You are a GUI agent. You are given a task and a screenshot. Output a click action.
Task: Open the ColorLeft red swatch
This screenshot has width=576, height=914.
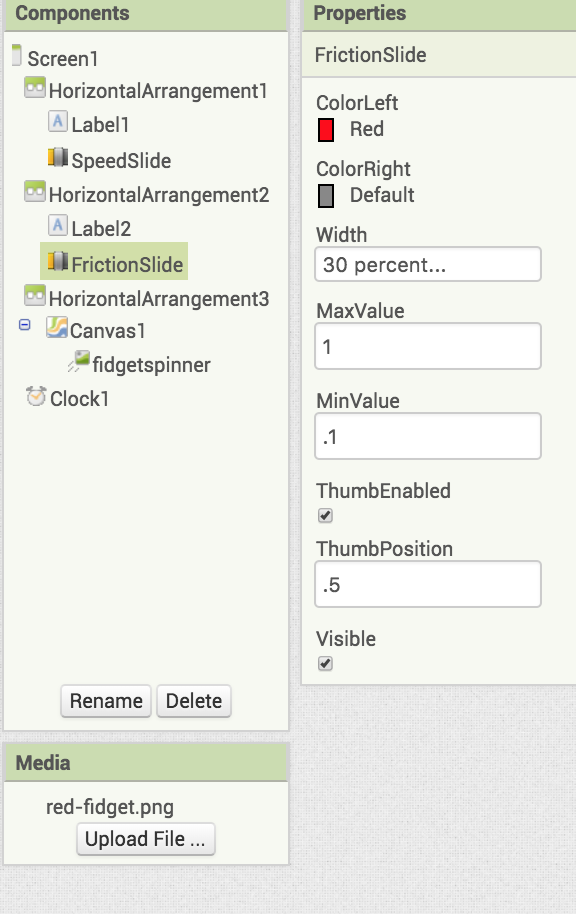(x=326, y=129)
